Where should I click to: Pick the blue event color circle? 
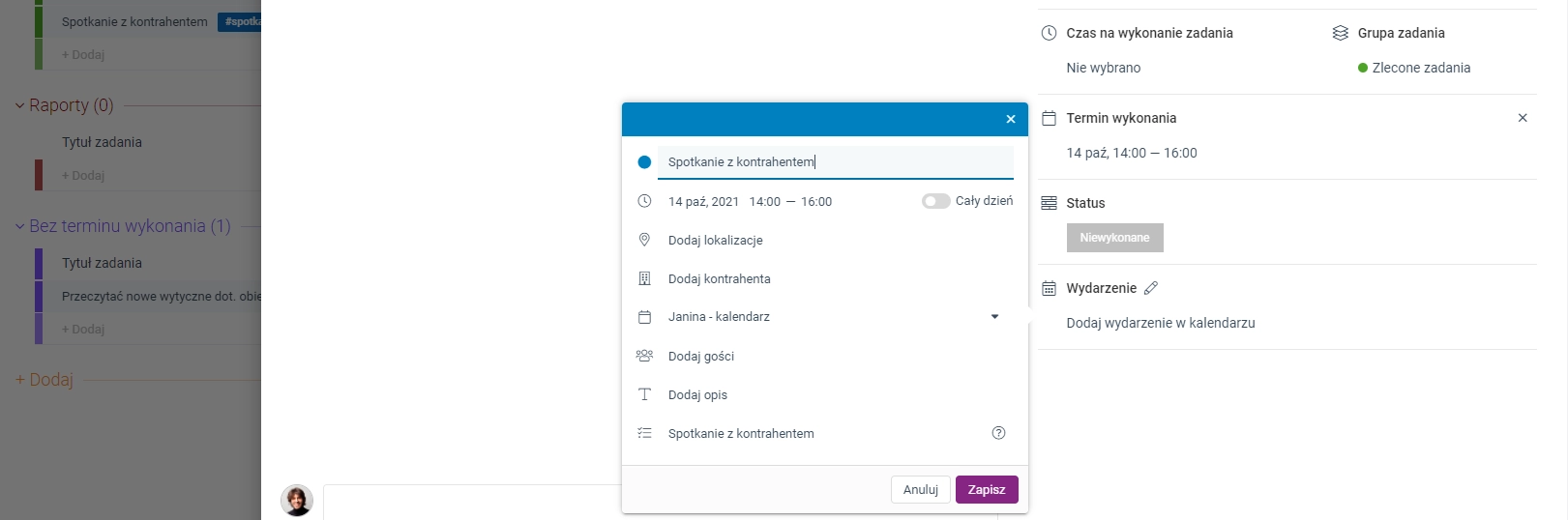(x=644, y=162)
